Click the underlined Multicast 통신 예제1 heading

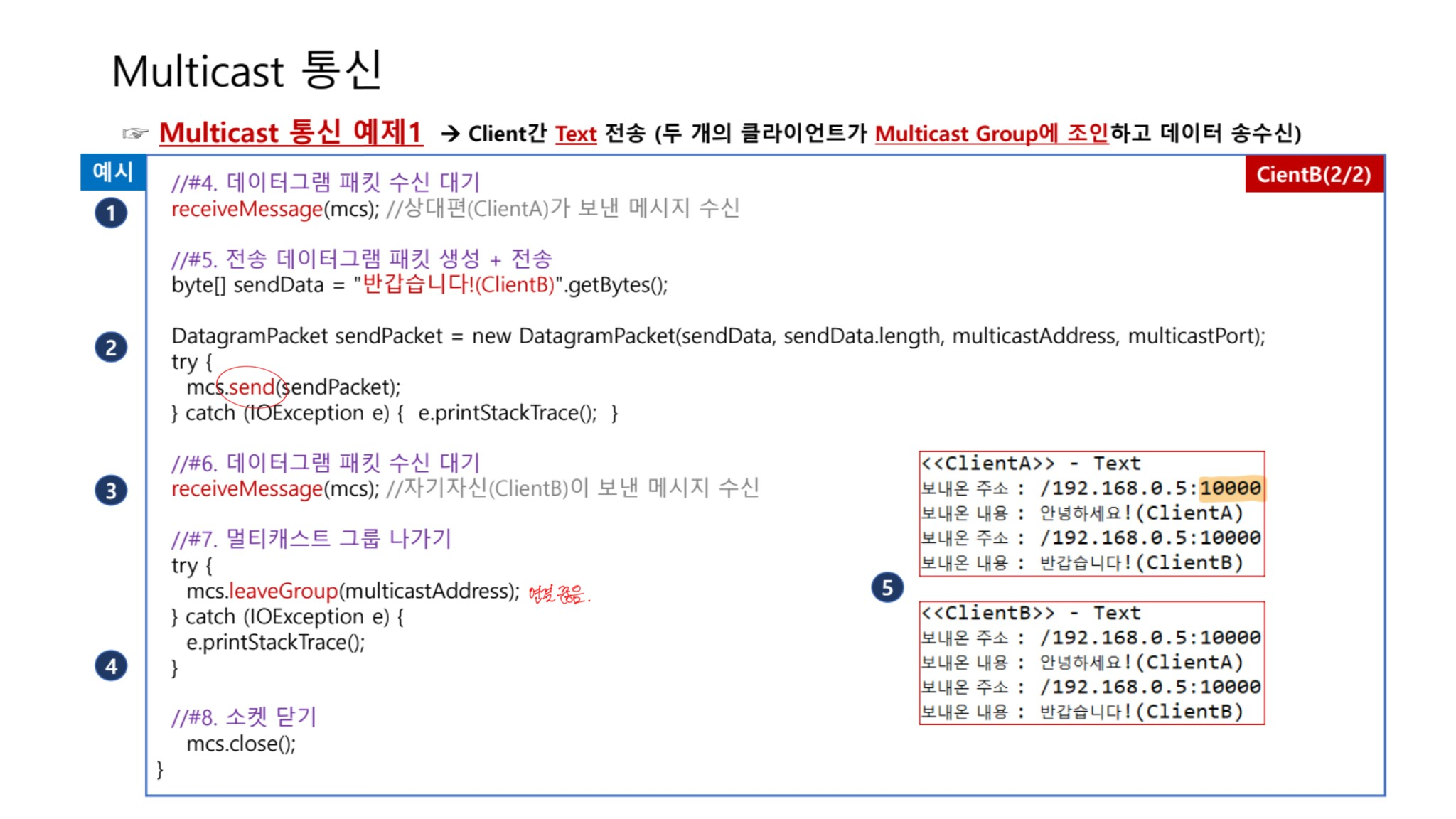click(291, 133)
